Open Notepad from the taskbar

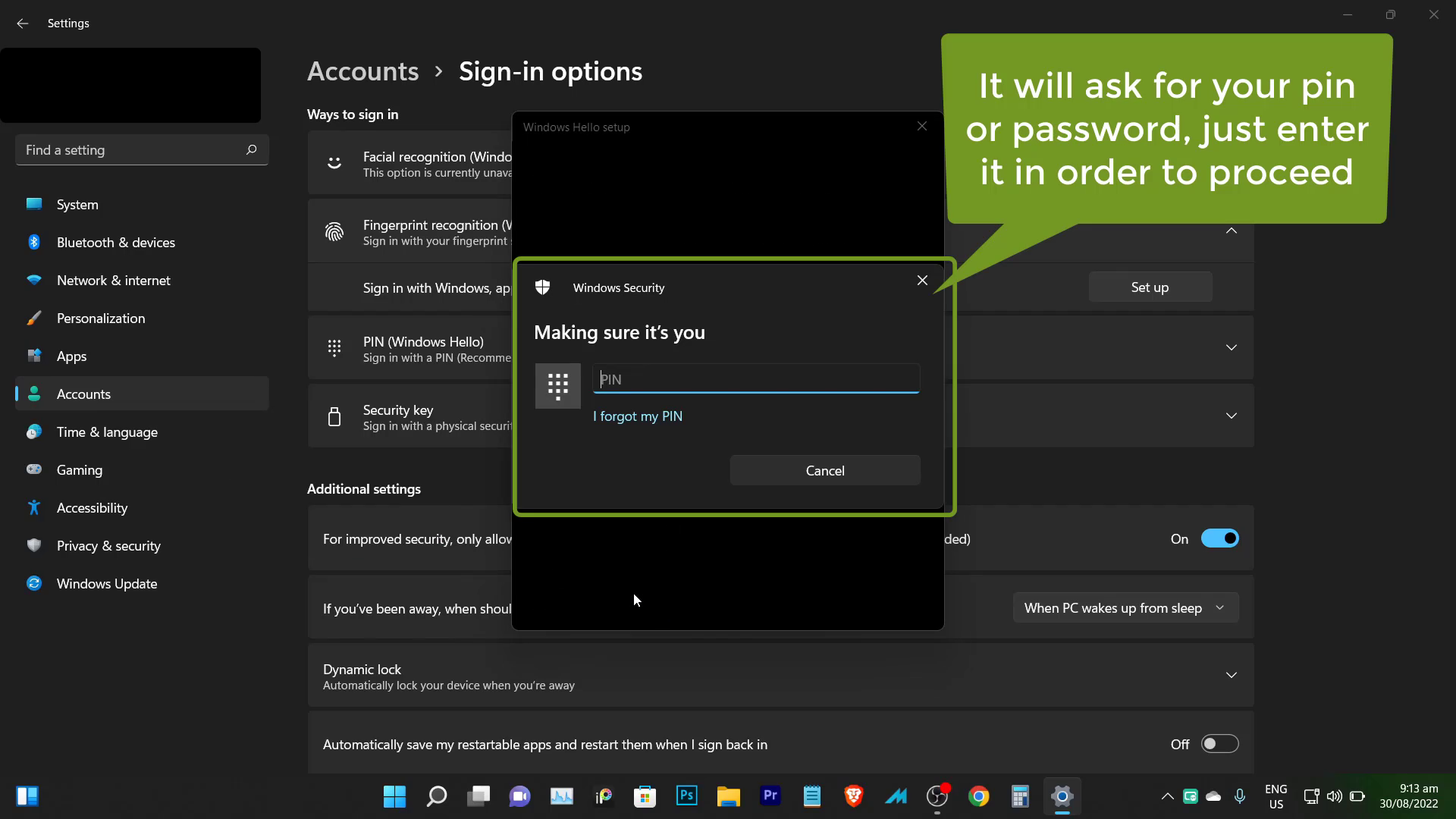812,796
